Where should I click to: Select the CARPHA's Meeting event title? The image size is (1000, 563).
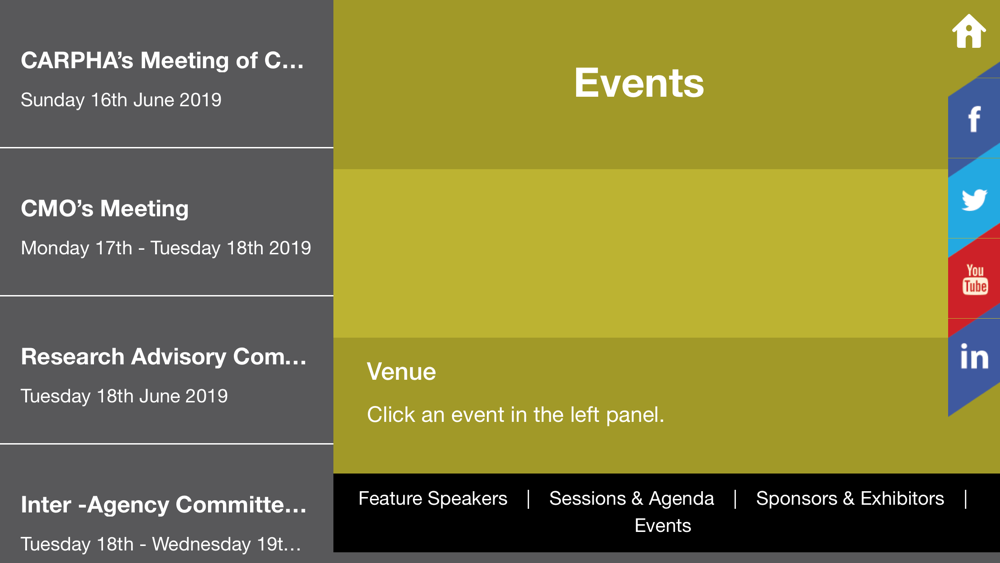(162, 61)
